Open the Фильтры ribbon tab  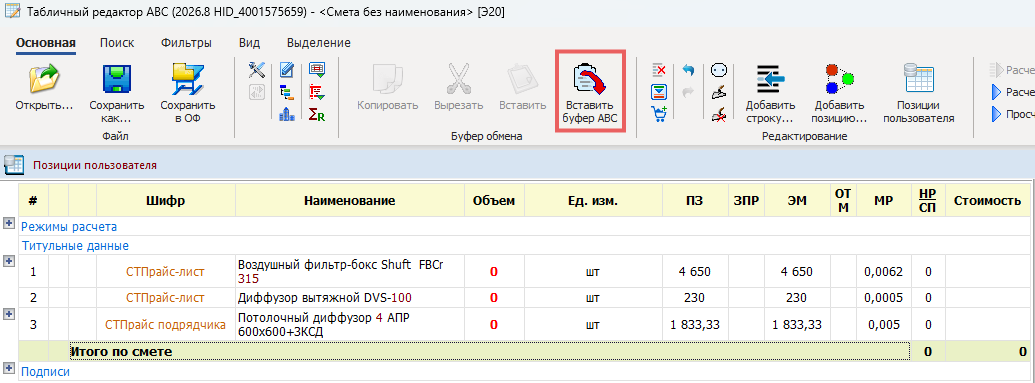point(186,43)
